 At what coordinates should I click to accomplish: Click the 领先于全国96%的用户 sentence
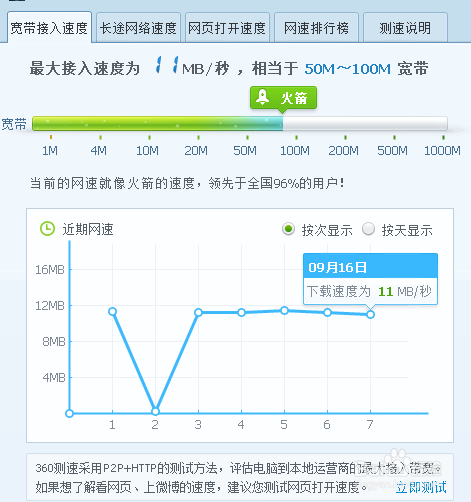click(x=276, y=183)
